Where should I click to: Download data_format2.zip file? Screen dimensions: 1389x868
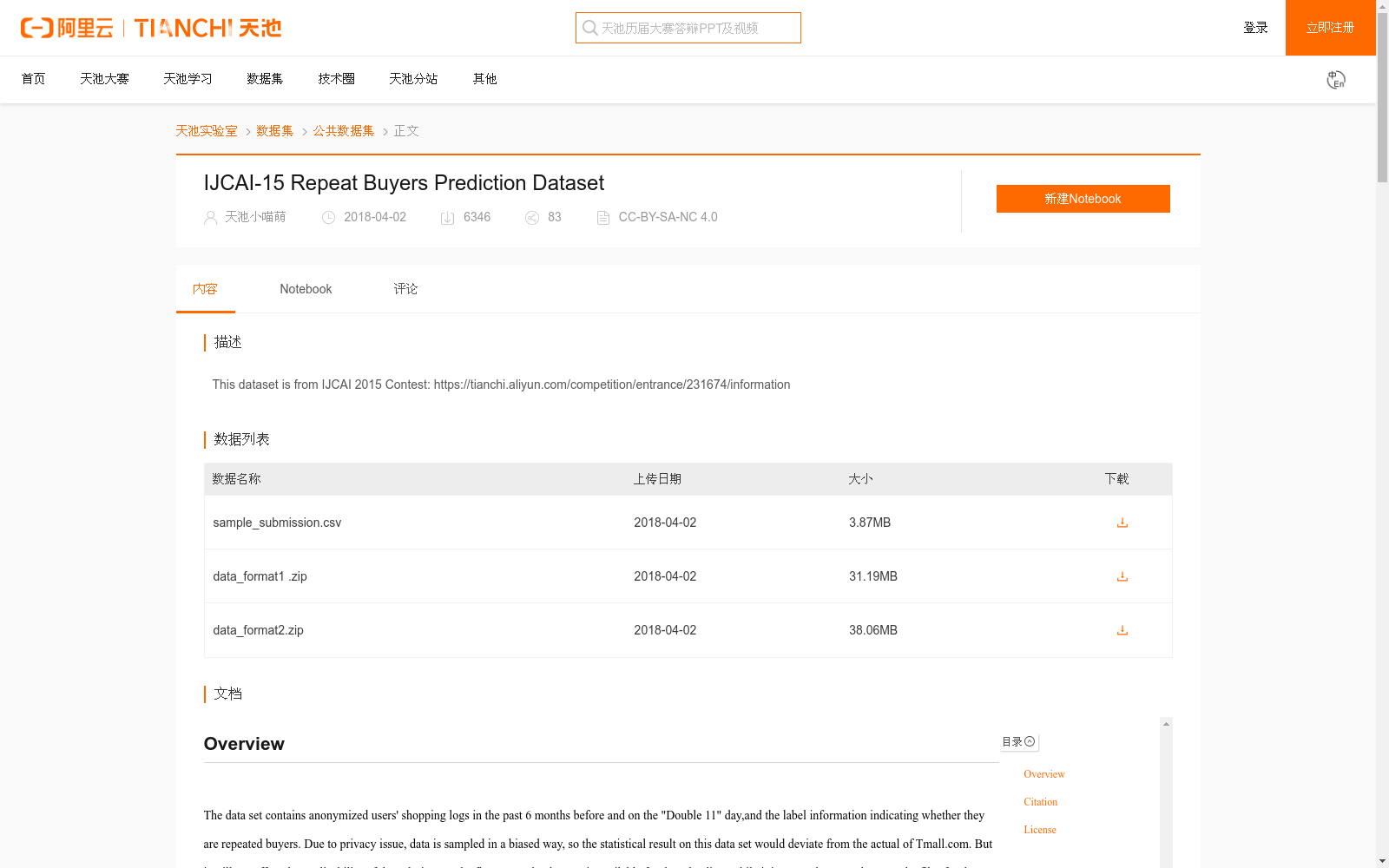[x=1122, y=630]
